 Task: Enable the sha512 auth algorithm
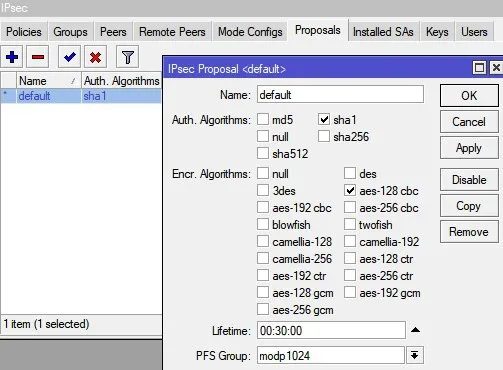point(263,153)
